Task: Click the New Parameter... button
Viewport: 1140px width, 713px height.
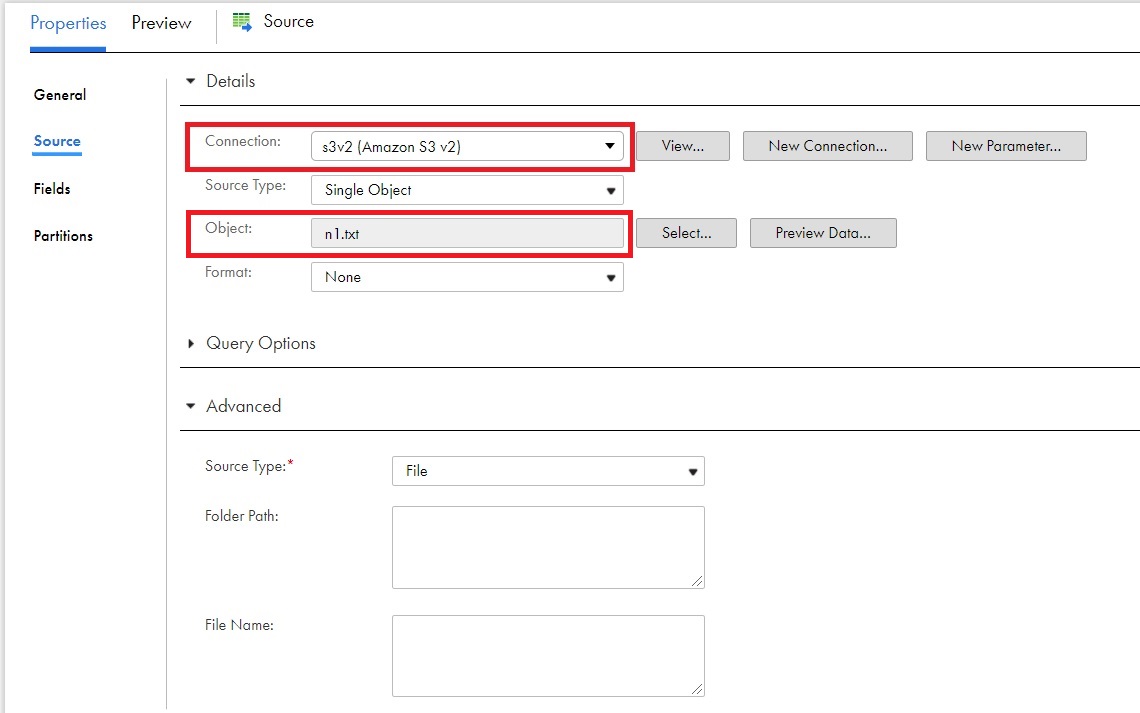Action: 1006,146
